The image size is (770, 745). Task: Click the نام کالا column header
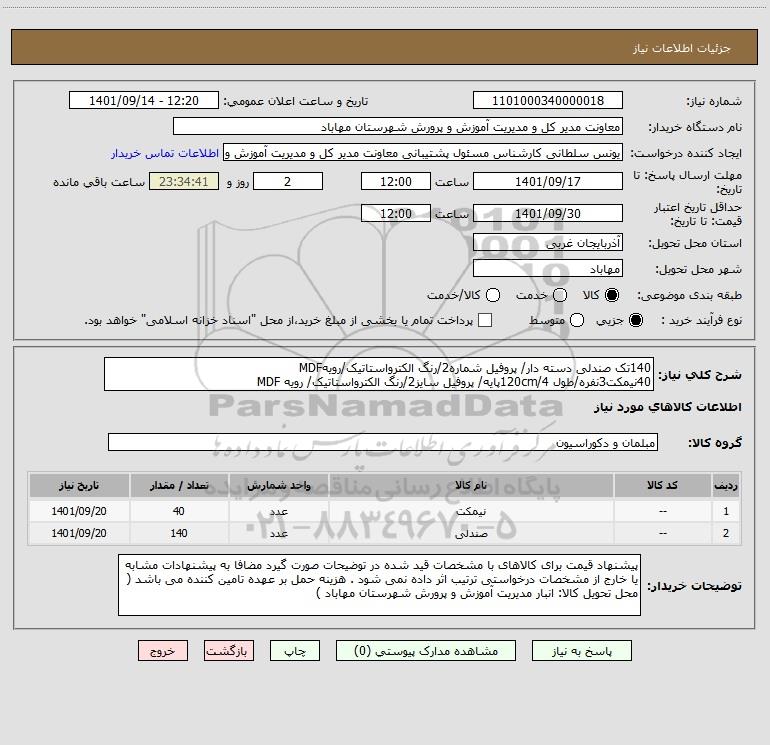471,485
